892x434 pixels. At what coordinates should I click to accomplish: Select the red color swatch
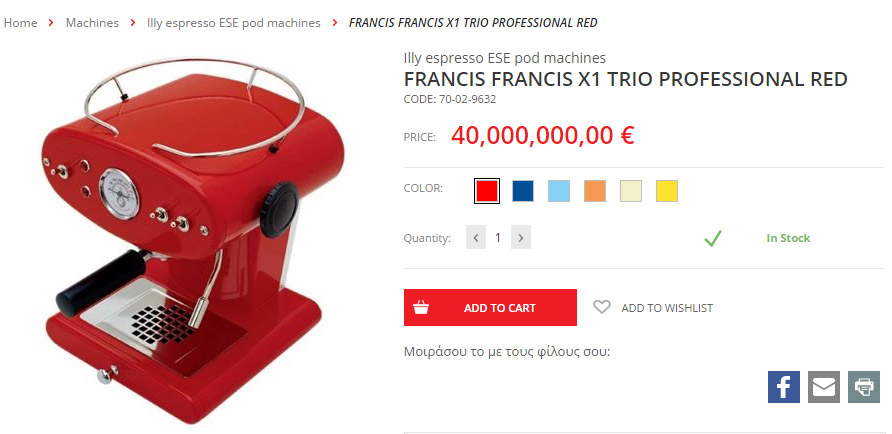[x=487, y=191]
